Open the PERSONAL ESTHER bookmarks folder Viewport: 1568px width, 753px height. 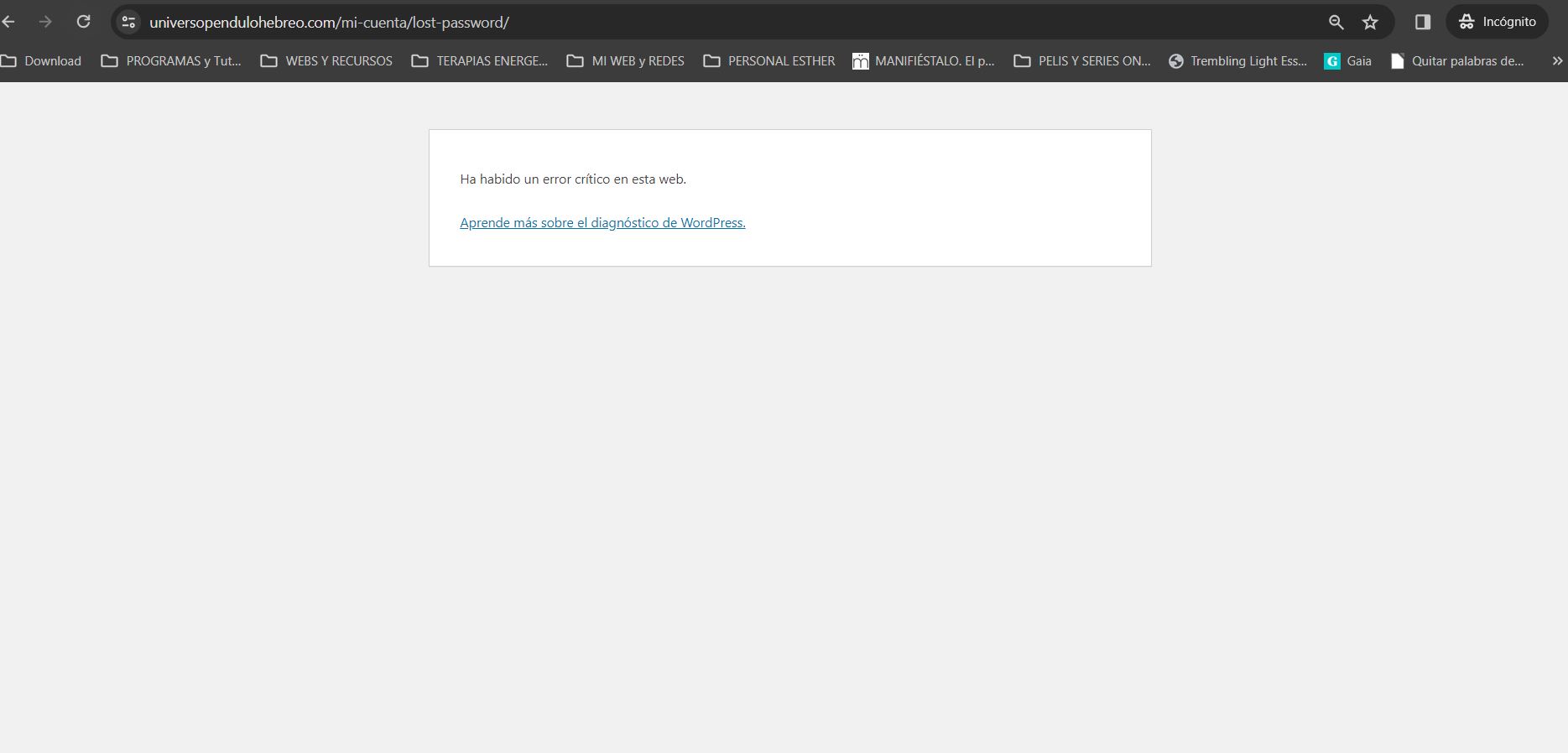[x=769, y=61]
